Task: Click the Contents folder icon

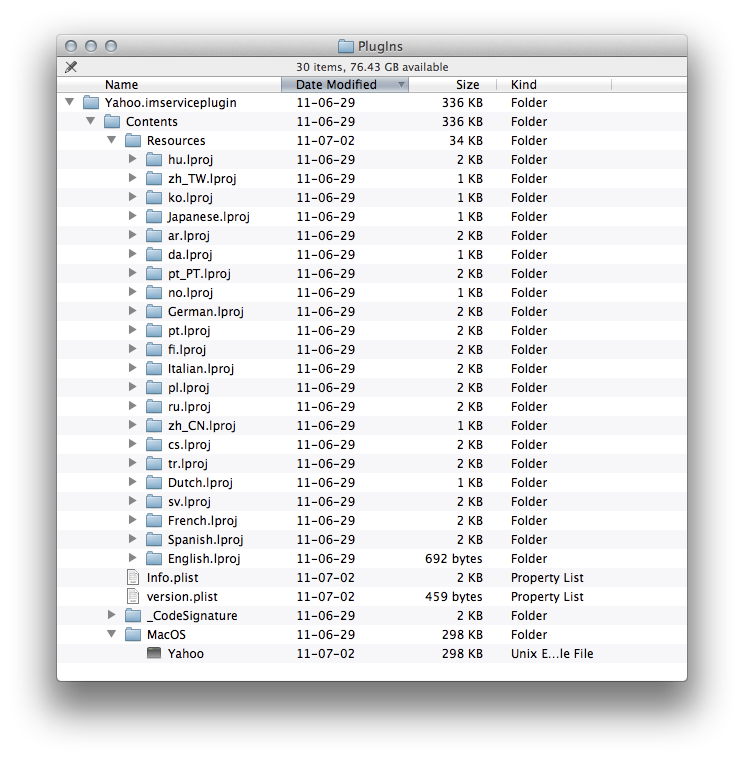Action: [112, 122]
